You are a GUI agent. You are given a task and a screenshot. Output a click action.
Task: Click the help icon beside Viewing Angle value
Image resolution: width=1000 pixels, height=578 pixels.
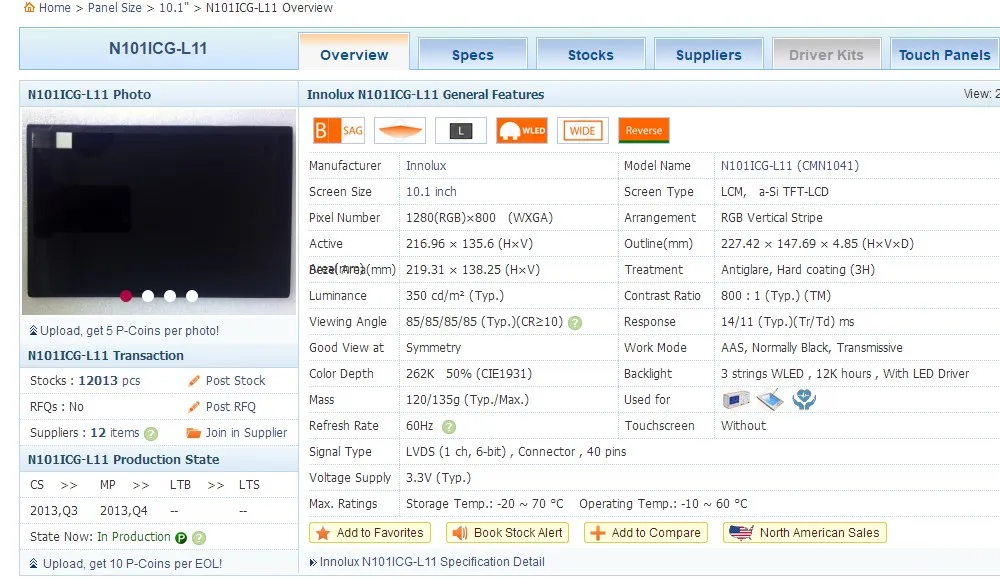point(575,323)
